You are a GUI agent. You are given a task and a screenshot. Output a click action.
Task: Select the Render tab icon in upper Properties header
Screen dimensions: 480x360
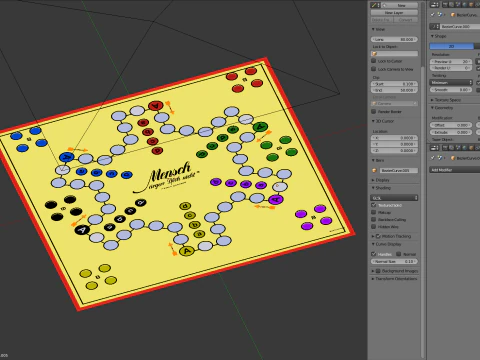[445, 5]
